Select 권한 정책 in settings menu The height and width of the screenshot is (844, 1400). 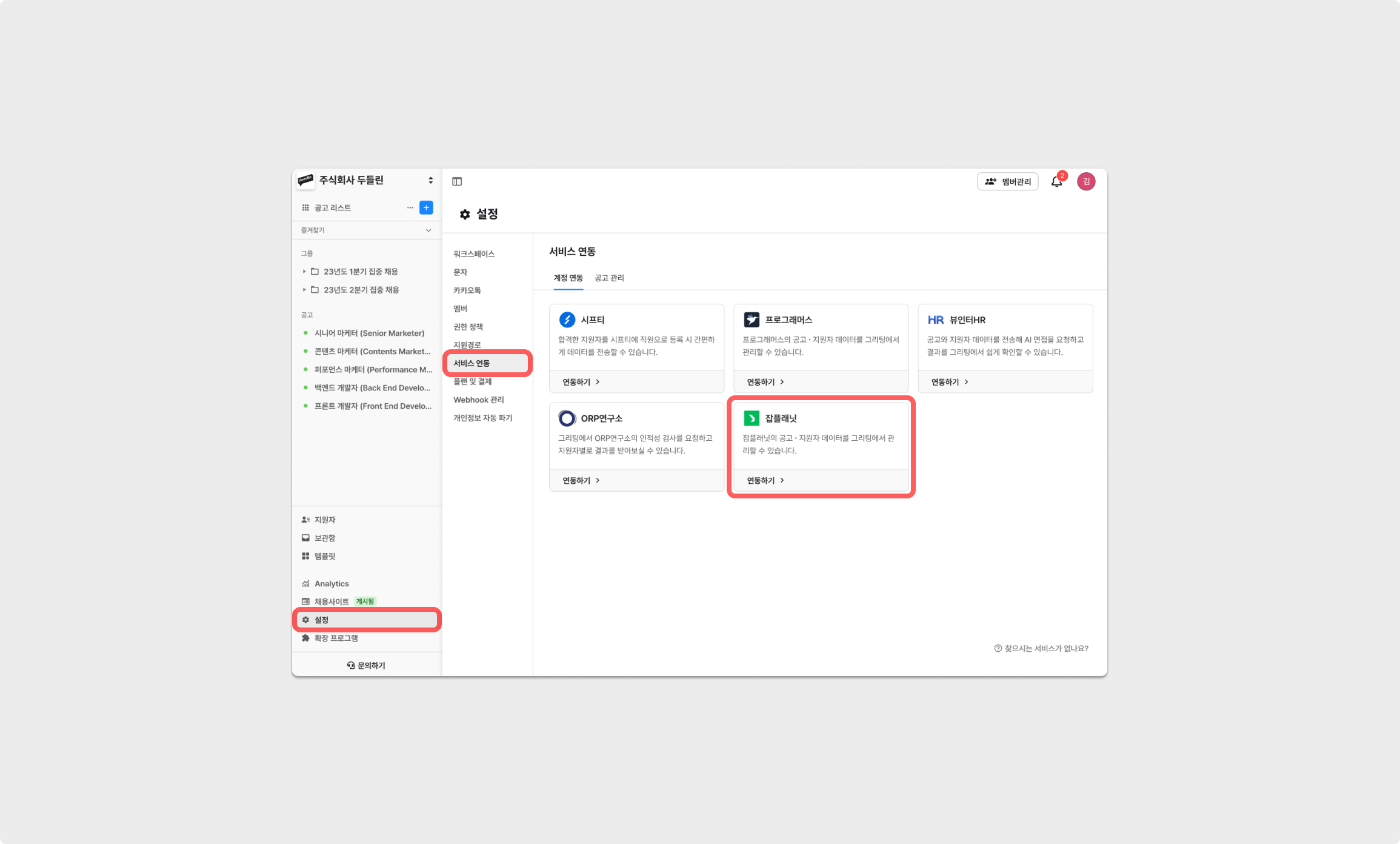point(468,327)
